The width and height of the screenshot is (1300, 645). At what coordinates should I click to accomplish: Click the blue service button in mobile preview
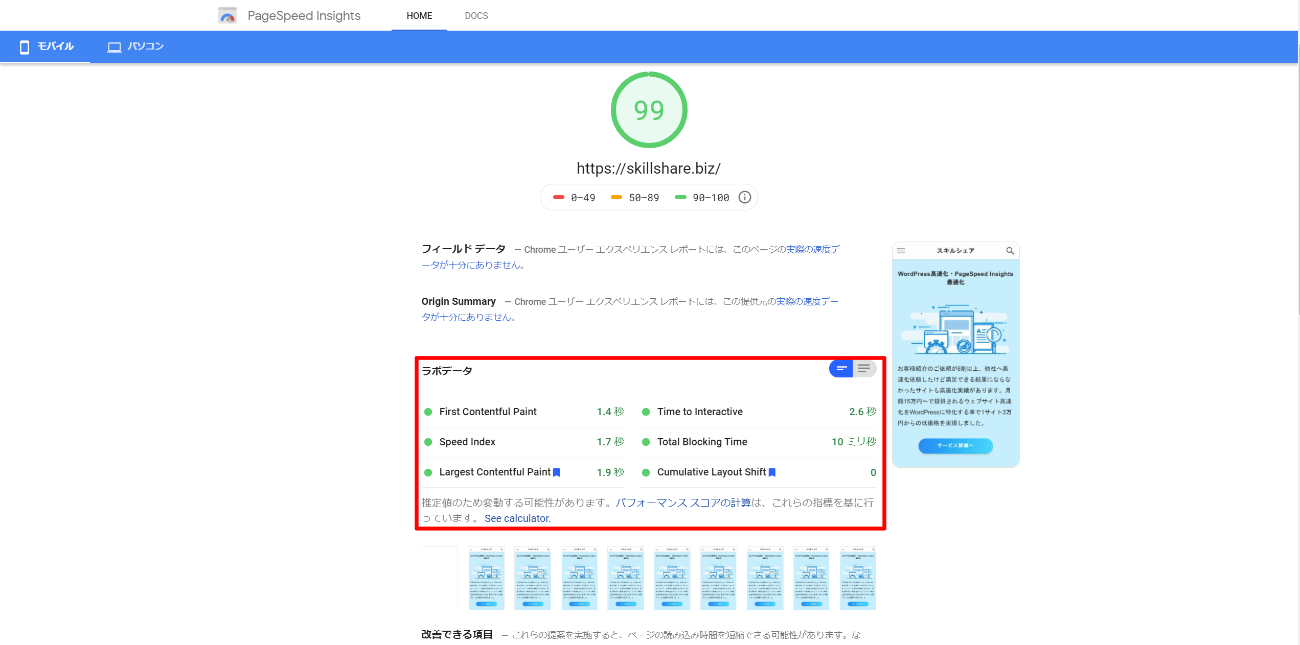[955, 446]
